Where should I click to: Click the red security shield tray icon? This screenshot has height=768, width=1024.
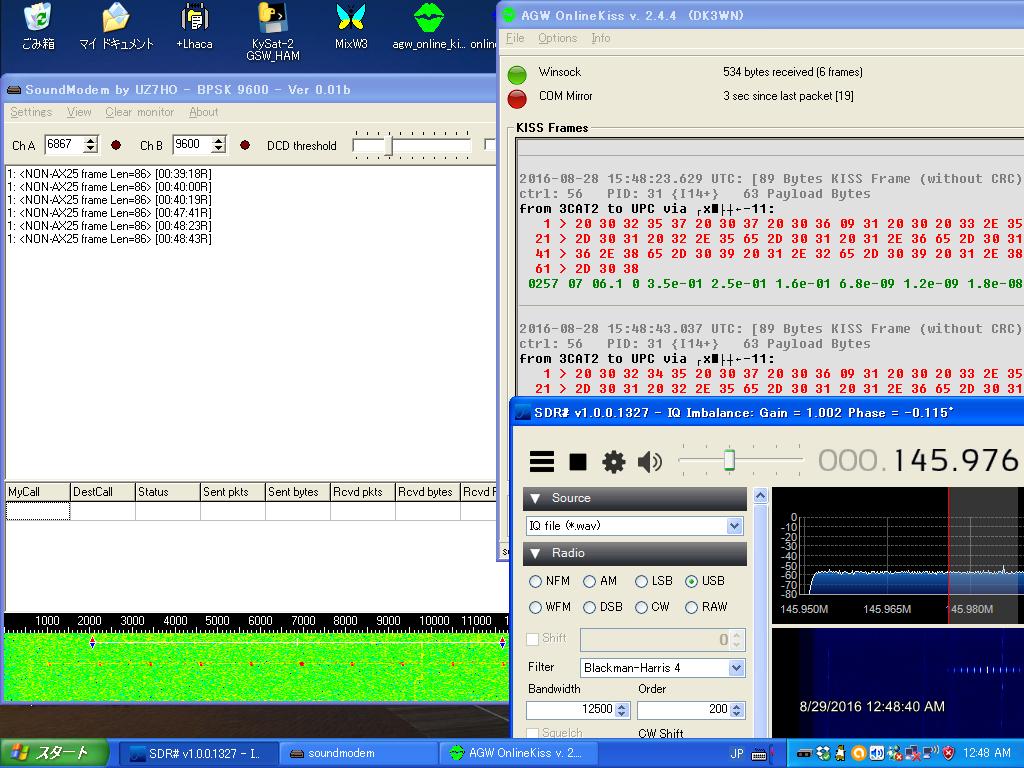(948, 753)
